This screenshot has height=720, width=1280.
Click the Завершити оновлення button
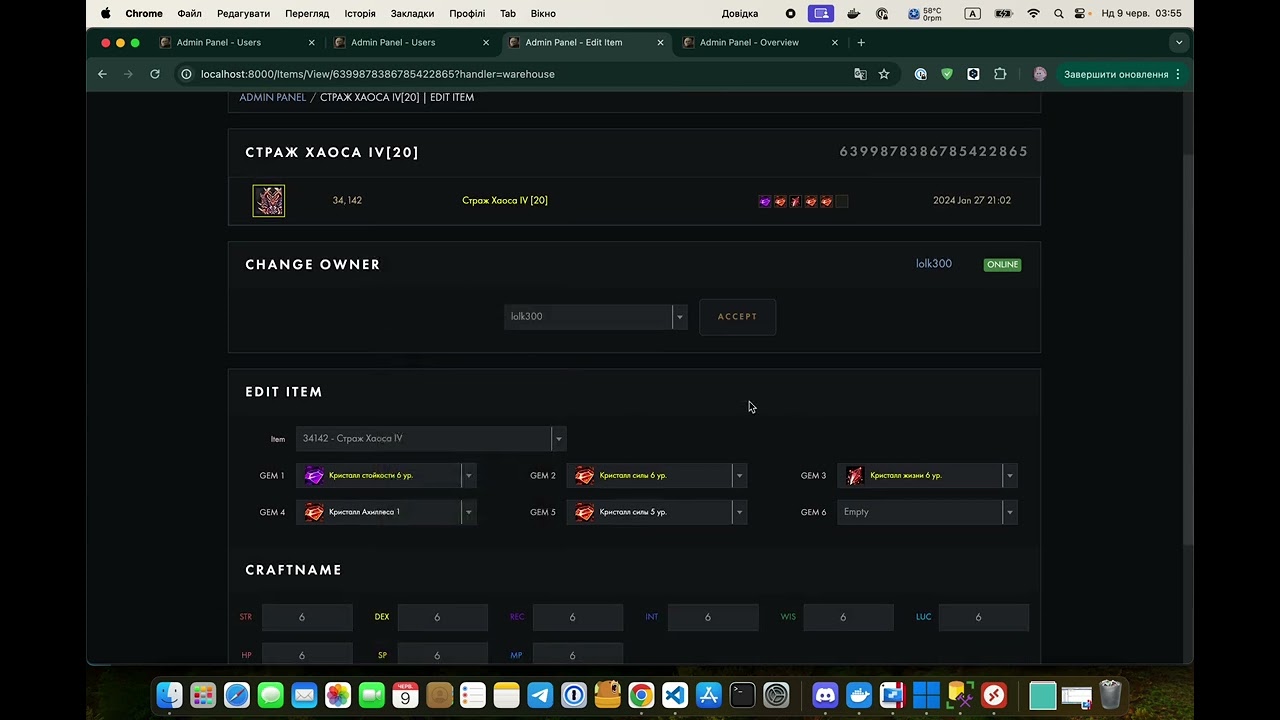(1123, 74)
